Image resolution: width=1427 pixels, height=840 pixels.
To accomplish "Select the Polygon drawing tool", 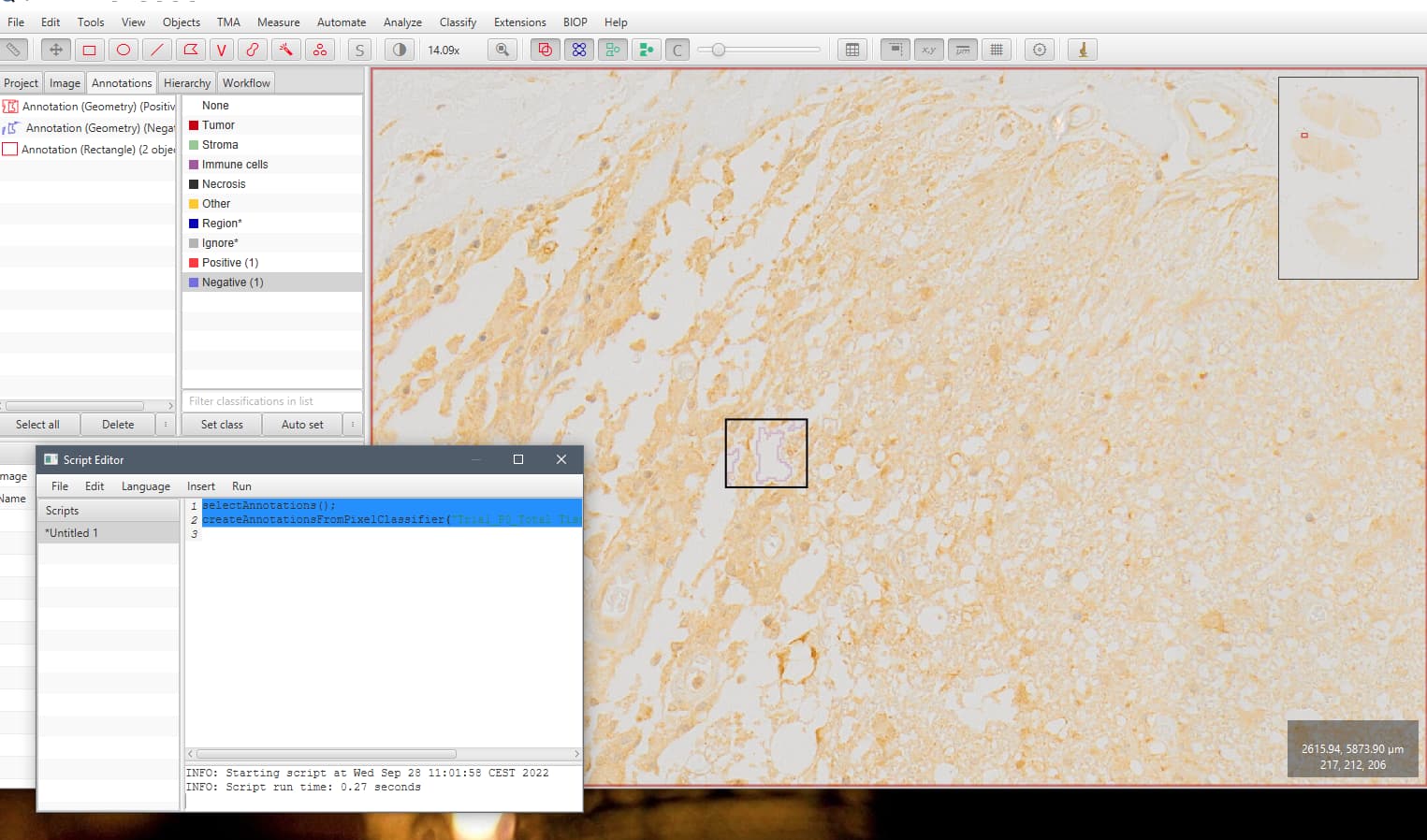I will coord(190,51).
